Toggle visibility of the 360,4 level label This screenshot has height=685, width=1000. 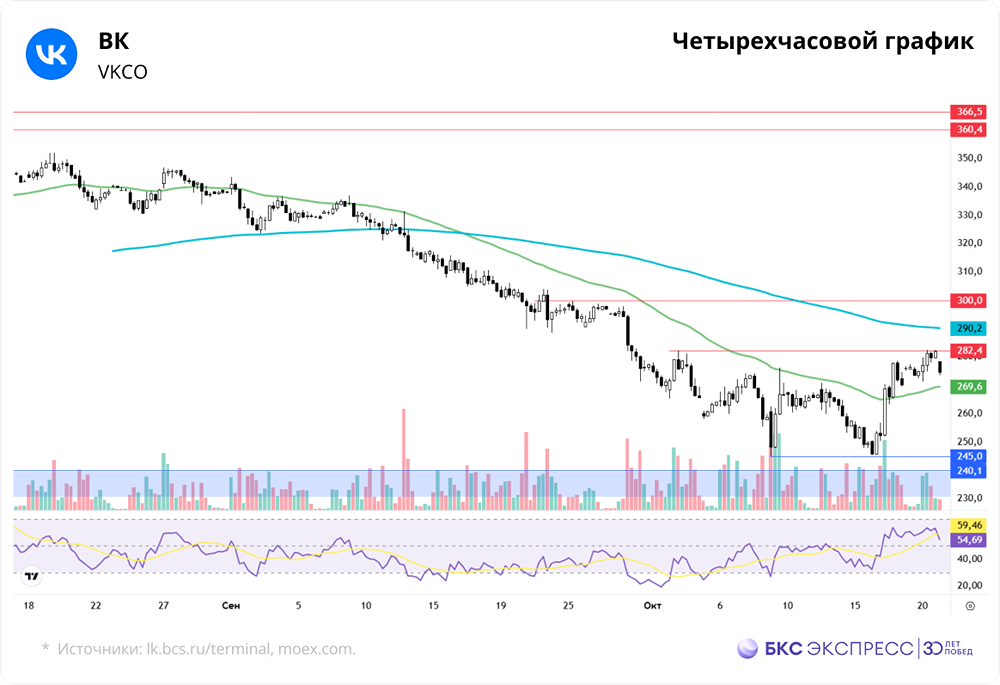coord(968,129)
